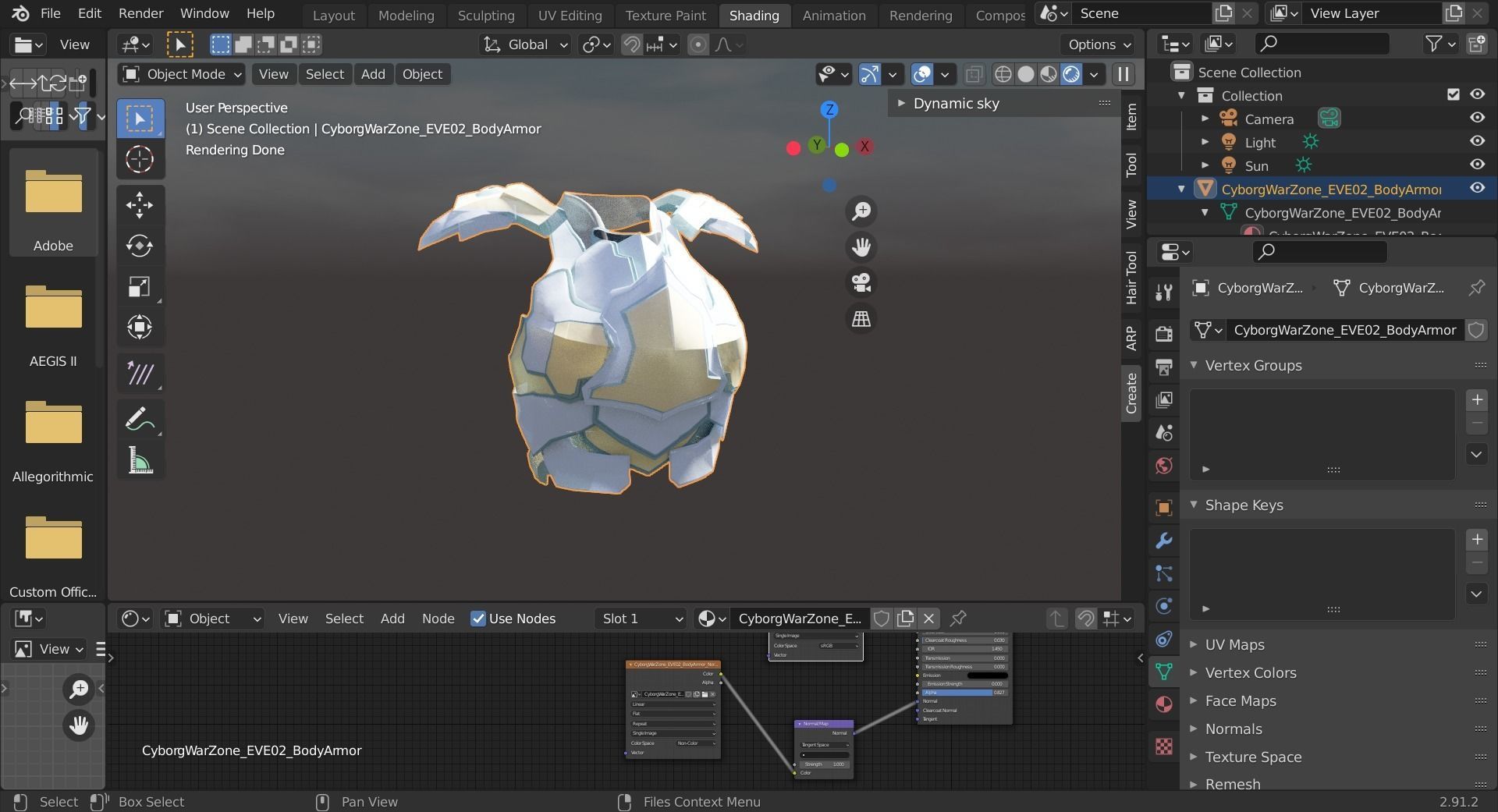Hide the Light object in outliner
The width and height of the screenshot is (1498, 812).
[x=1477, y=141]
